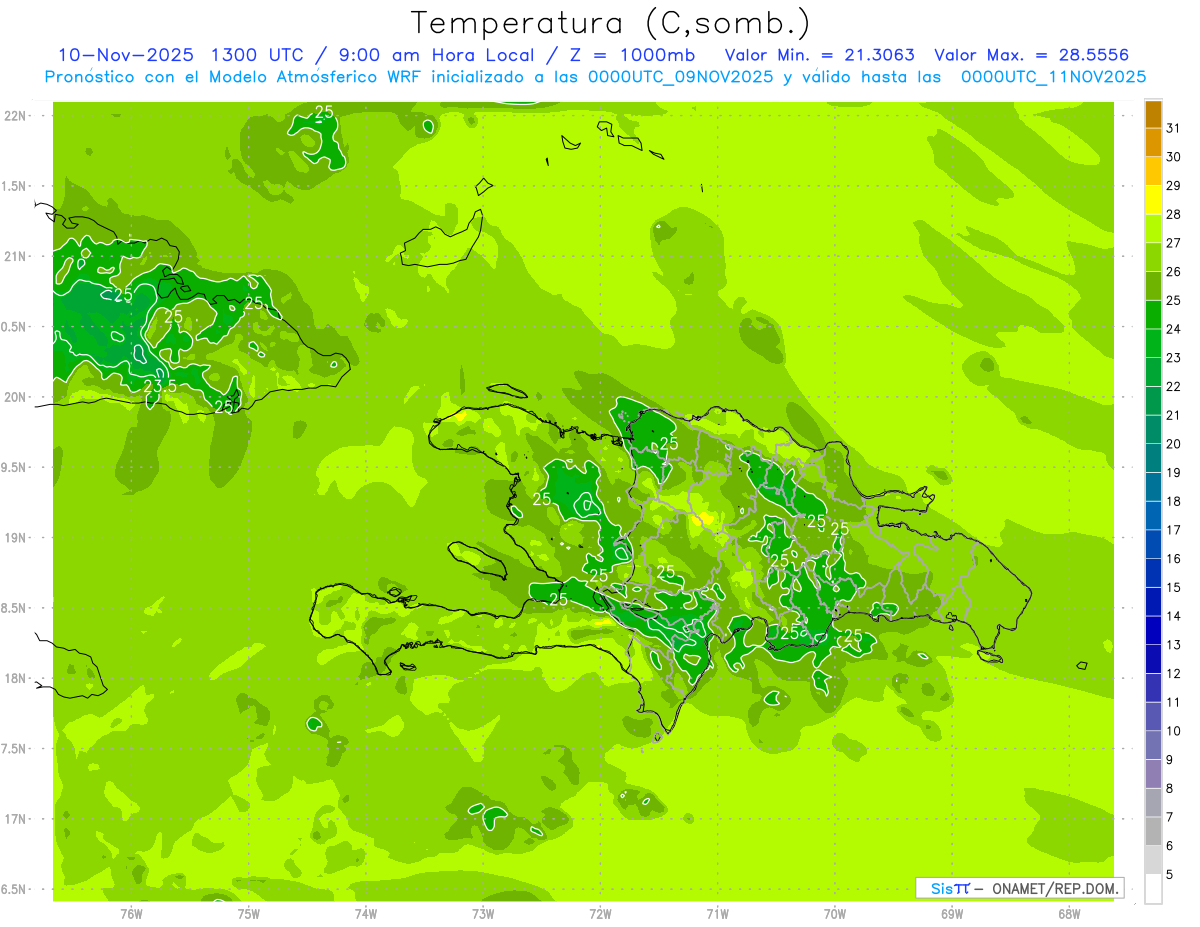Click the '19N' latitude label
This screenshot has width=1200, height=927.
[x=14, y=537]
